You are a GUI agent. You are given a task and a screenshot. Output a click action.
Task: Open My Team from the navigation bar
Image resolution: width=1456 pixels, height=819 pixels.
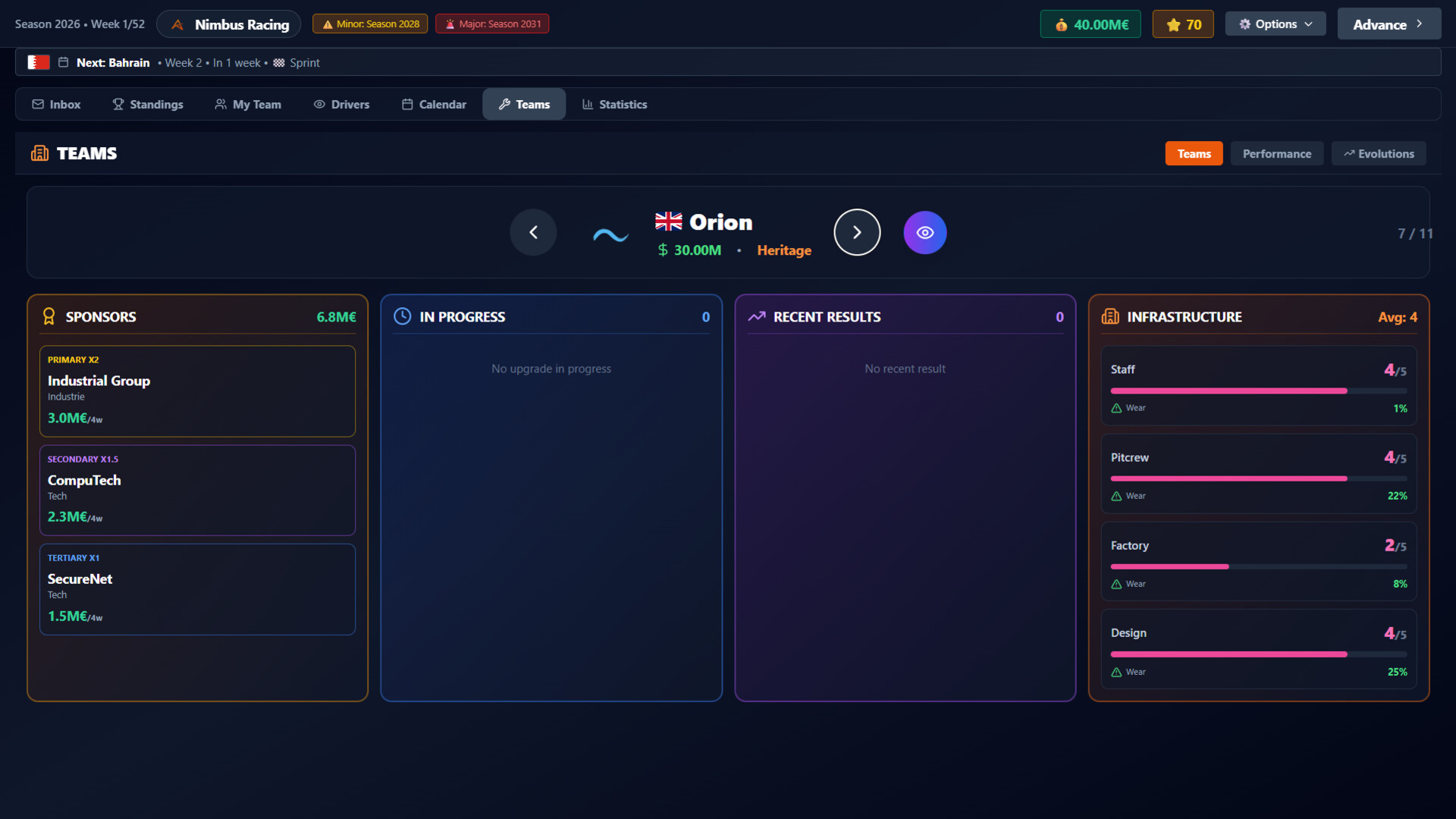248,104
